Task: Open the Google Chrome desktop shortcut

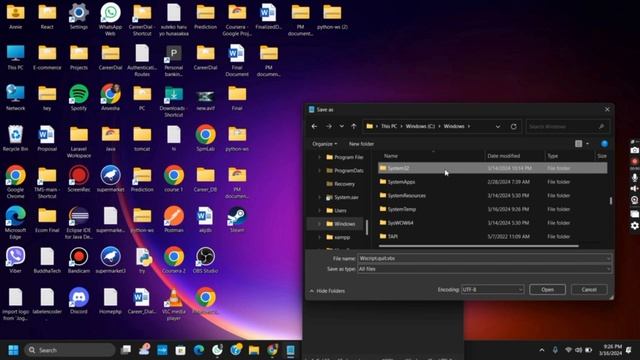Action: click(x=16, y=182)
